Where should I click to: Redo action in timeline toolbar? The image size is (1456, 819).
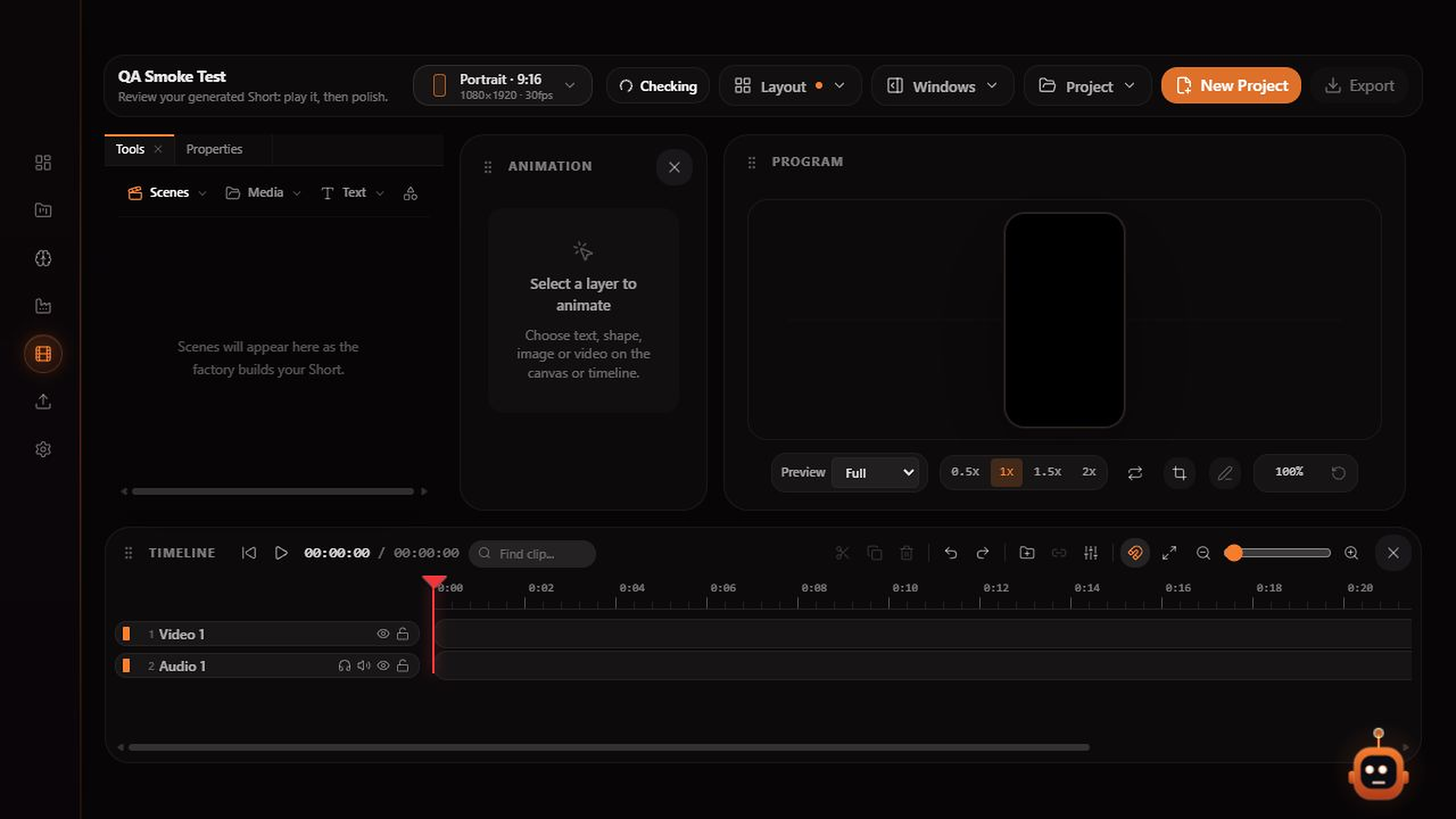(x=983, y=553)
